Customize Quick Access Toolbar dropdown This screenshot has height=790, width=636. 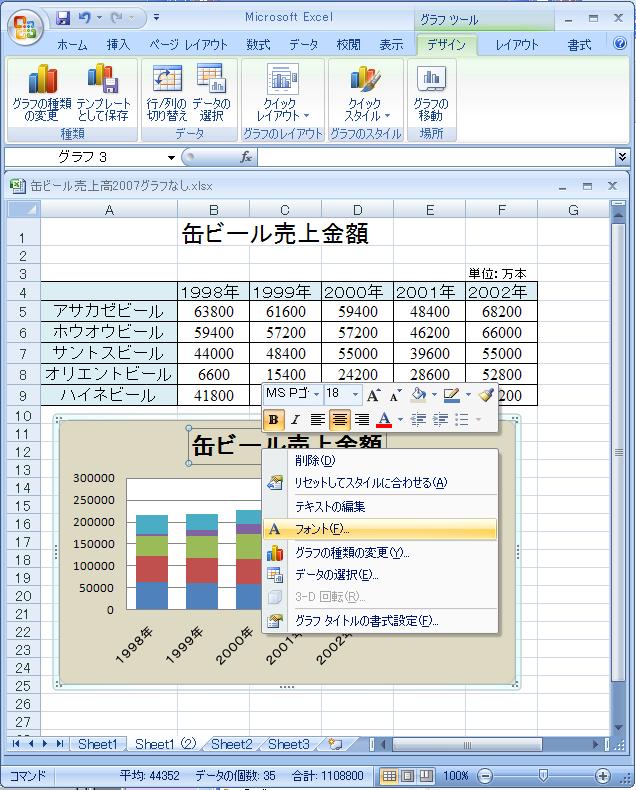point(156,18)
